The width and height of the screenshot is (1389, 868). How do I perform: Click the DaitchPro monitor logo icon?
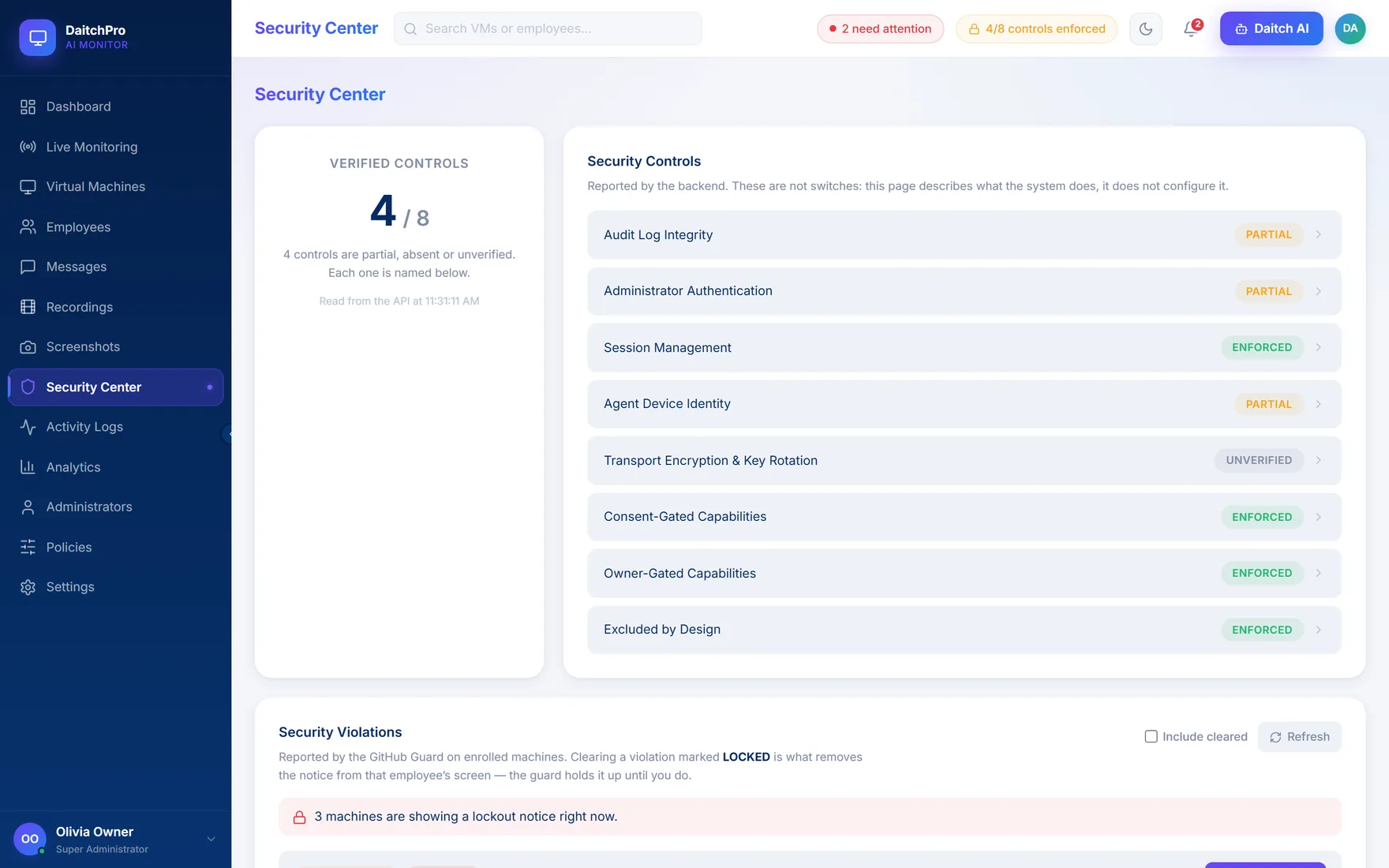click(37, 37)
